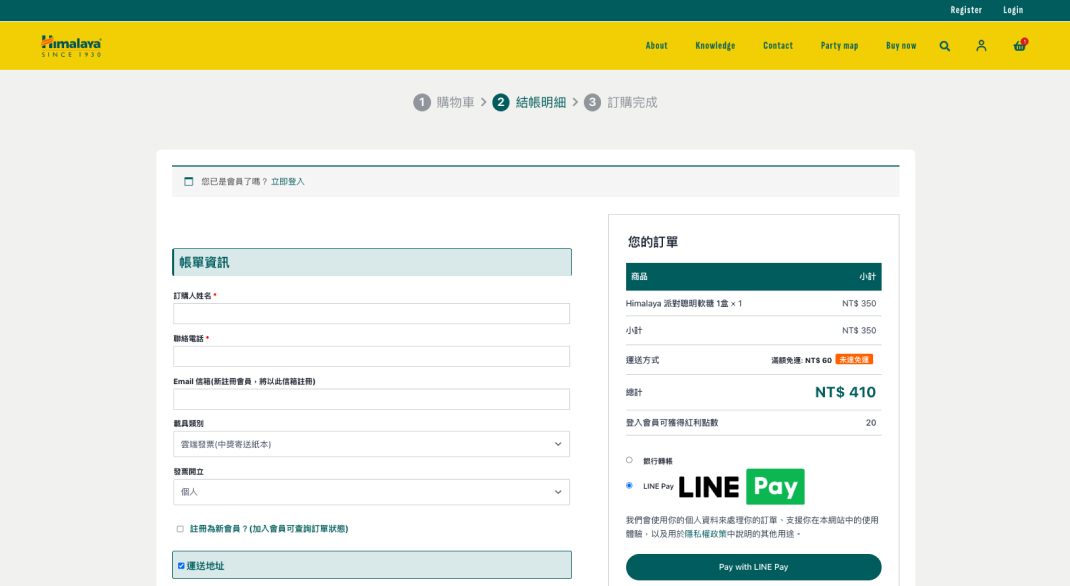Click step 3 訂購完成 label
Image resolution: width=1070 pixels, height=586 pixels.
point(632,102)
